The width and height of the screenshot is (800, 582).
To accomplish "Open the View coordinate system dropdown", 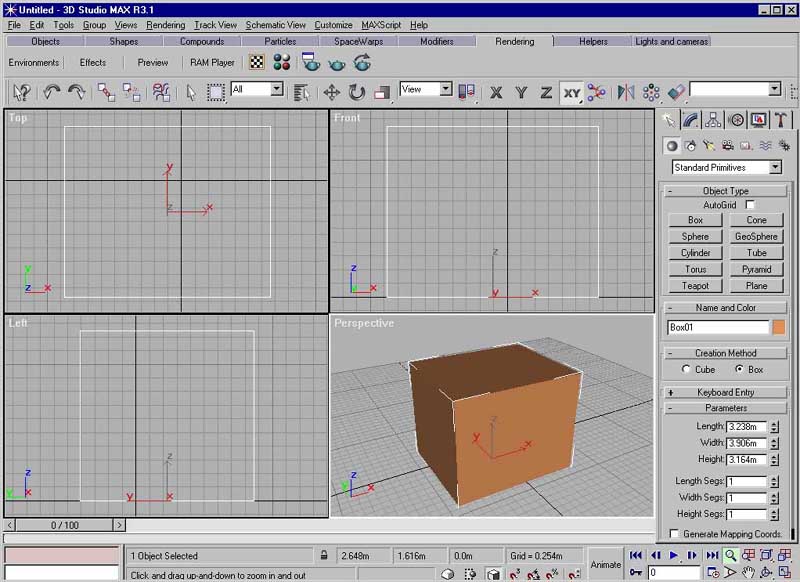I will point(426,89).
